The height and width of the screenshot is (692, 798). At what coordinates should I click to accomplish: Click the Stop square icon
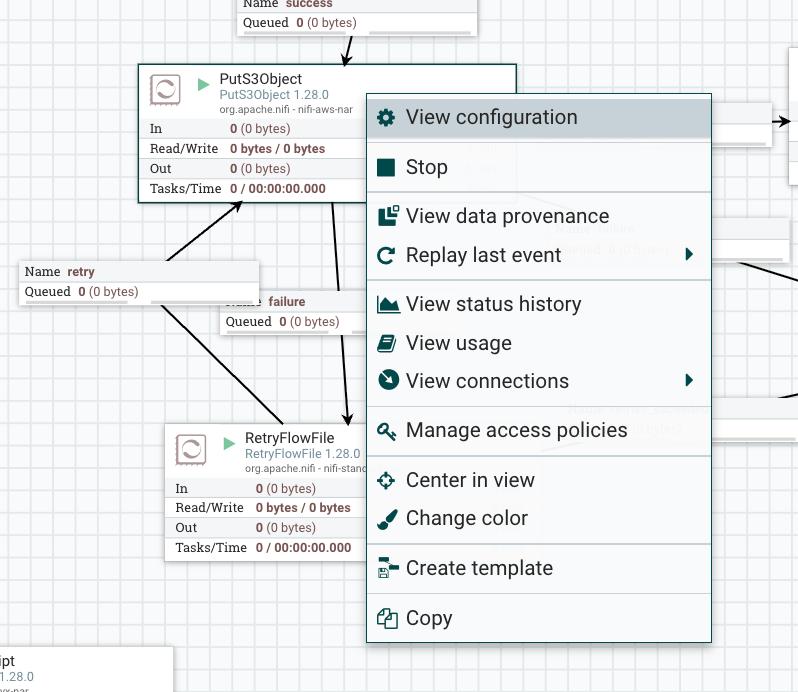point(386,168)
